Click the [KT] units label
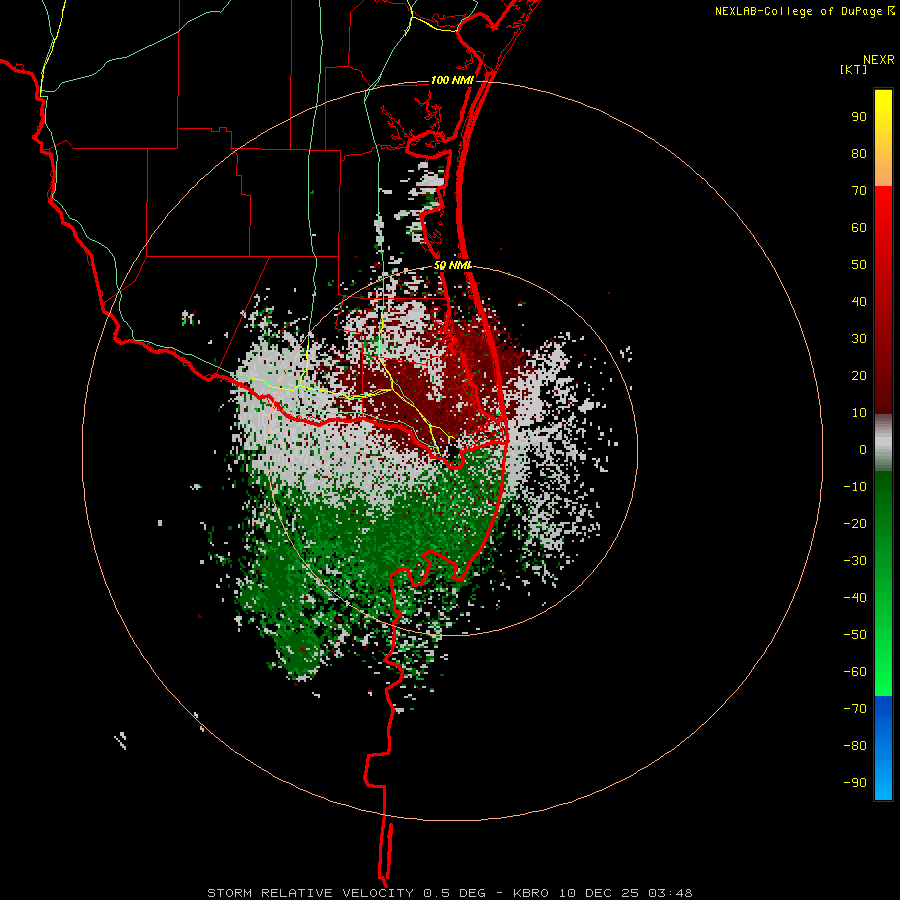This screenshot has height=900, width=900. point(854,69)
